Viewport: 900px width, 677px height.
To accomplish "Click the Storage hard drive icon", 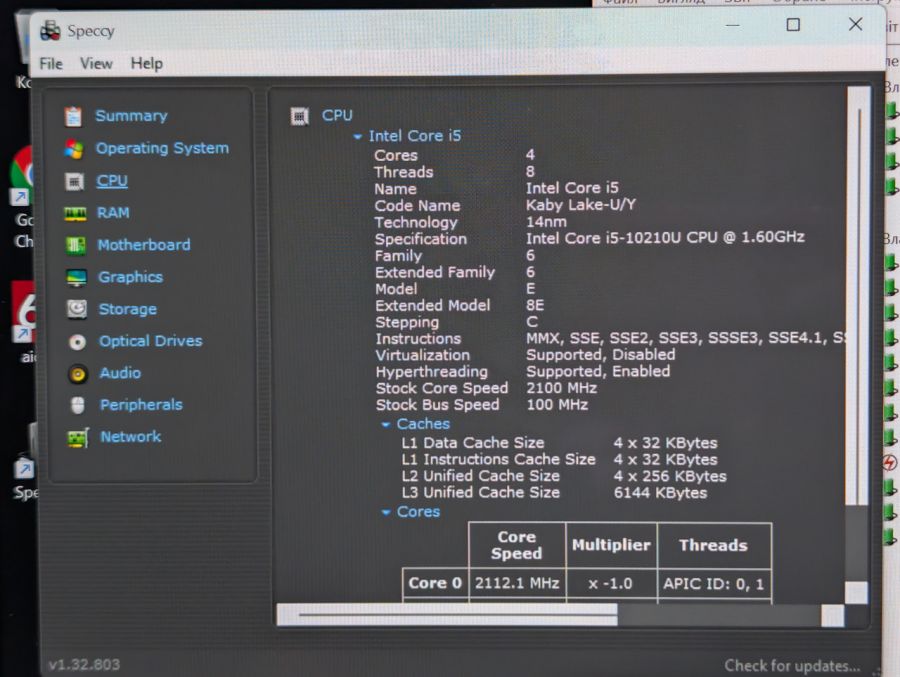I will (76, 310).
